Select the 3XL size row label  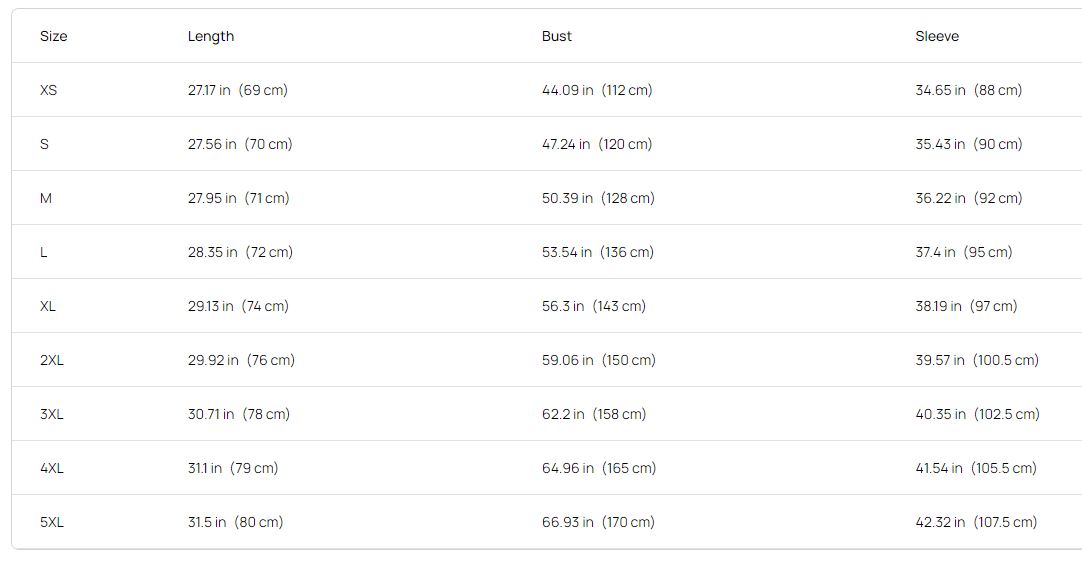pos(52,414)
